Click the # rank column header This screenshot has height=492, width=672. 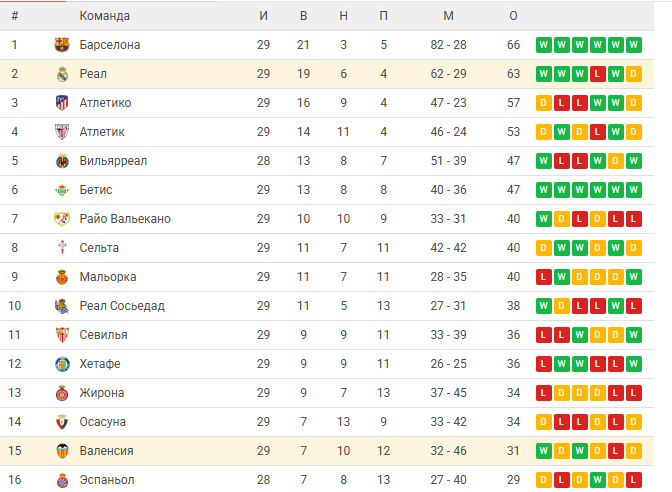(x=15, y=16)
